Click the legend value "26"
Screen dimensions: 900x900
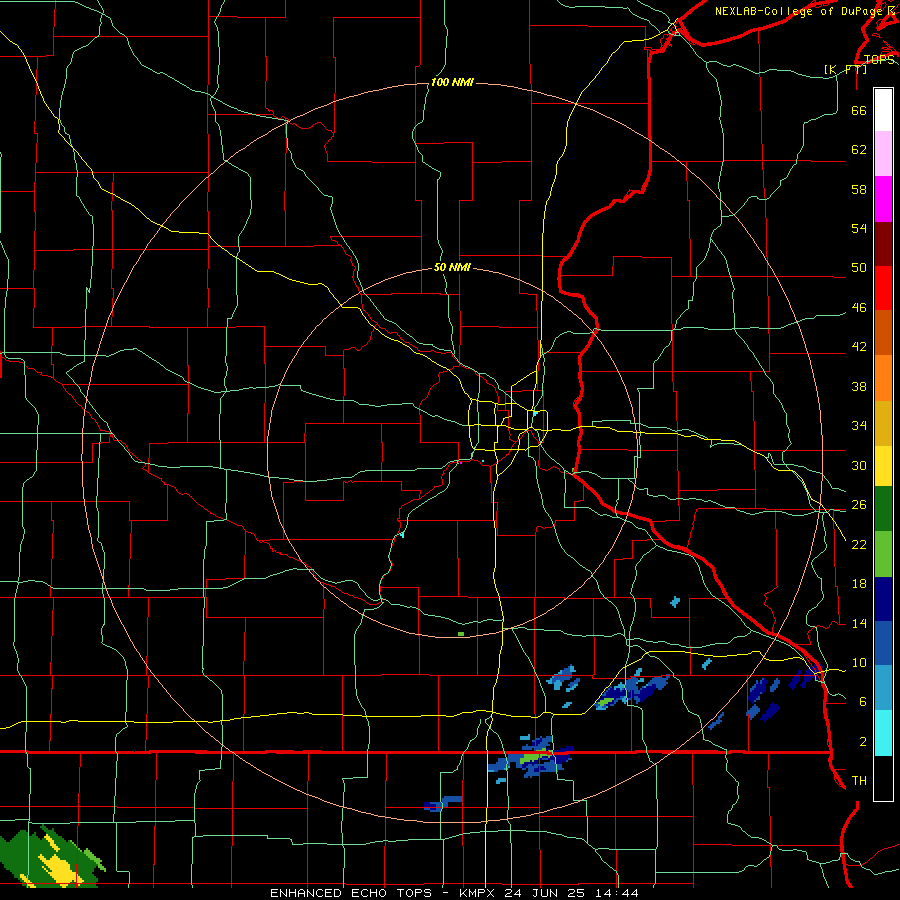859,505
